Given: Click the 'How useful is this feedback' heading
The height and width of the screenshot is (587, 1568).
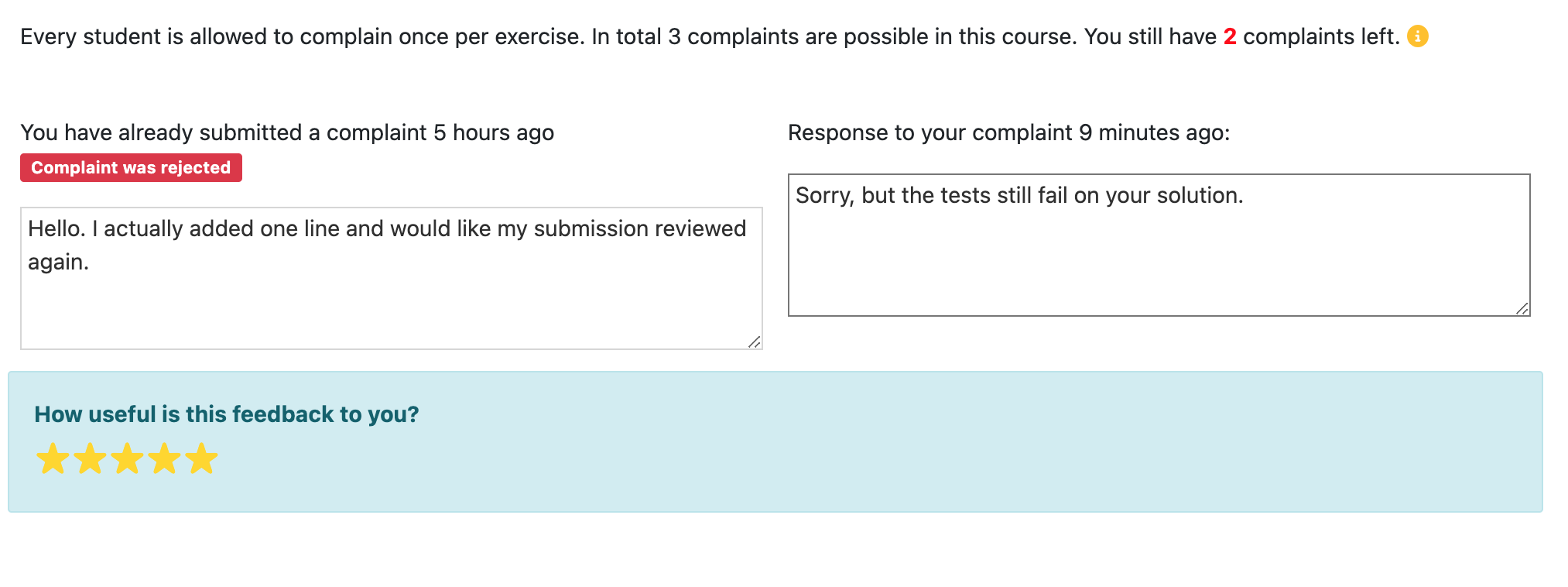Looking at the screenshot, I should pos(226,414).
